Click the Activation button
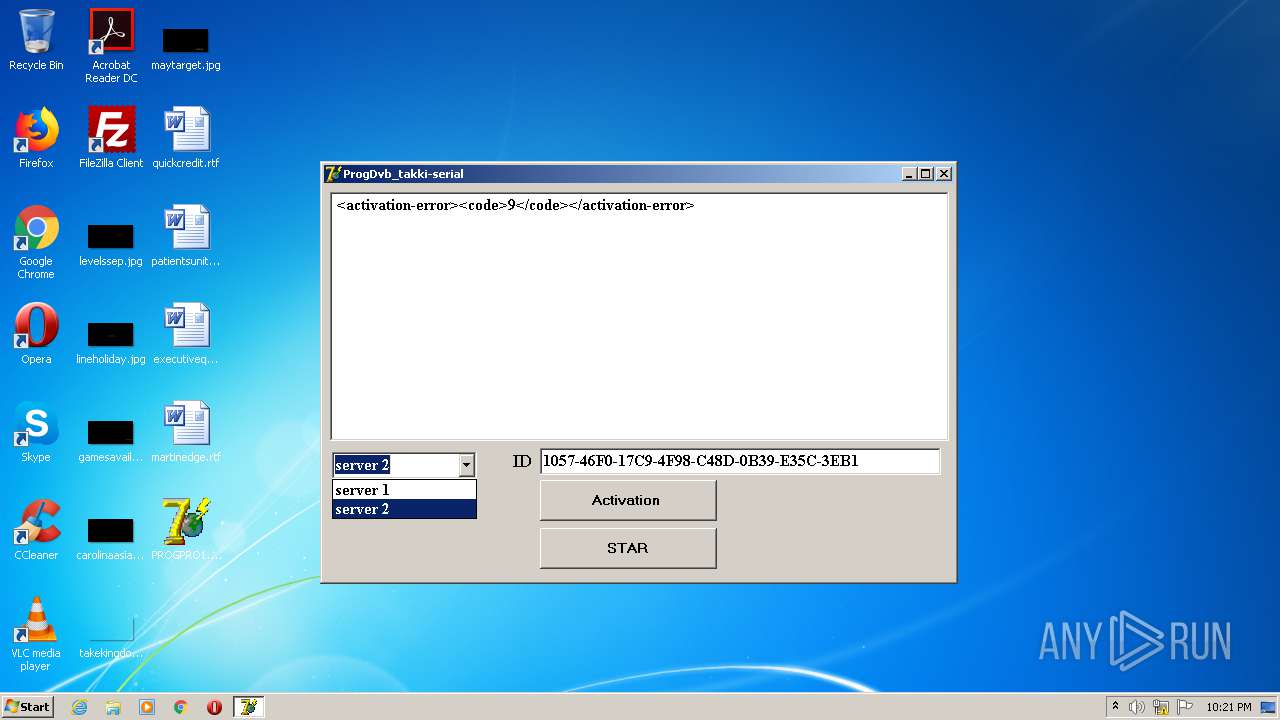 pos(628,500)
